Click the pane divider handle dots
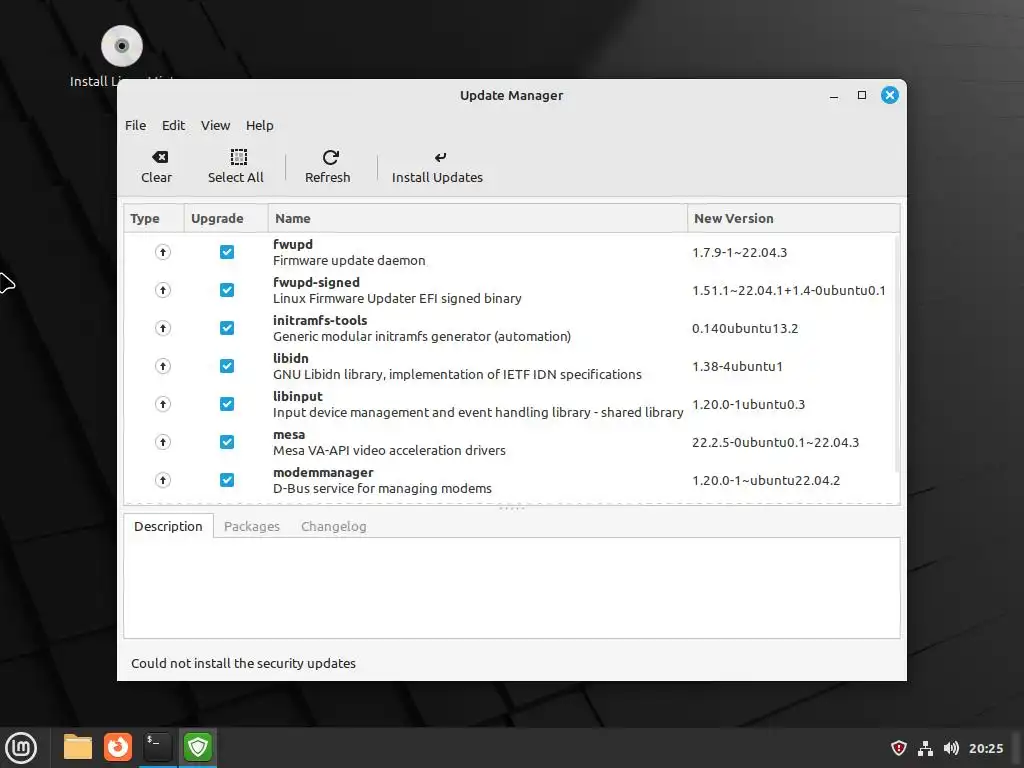Screen dimensions: 1024x768 [511, 508]
